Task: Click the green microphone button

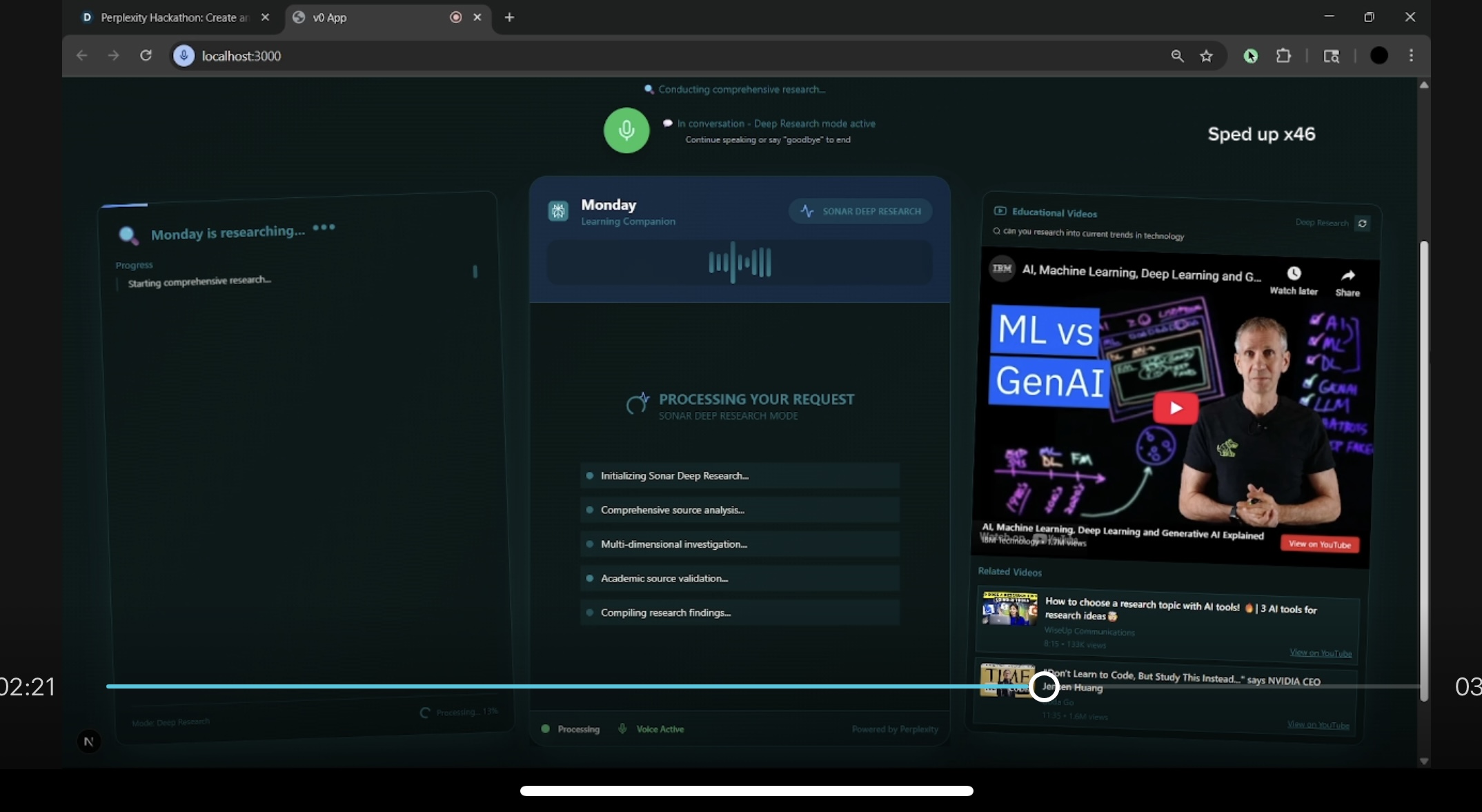Action: (626, 130)
